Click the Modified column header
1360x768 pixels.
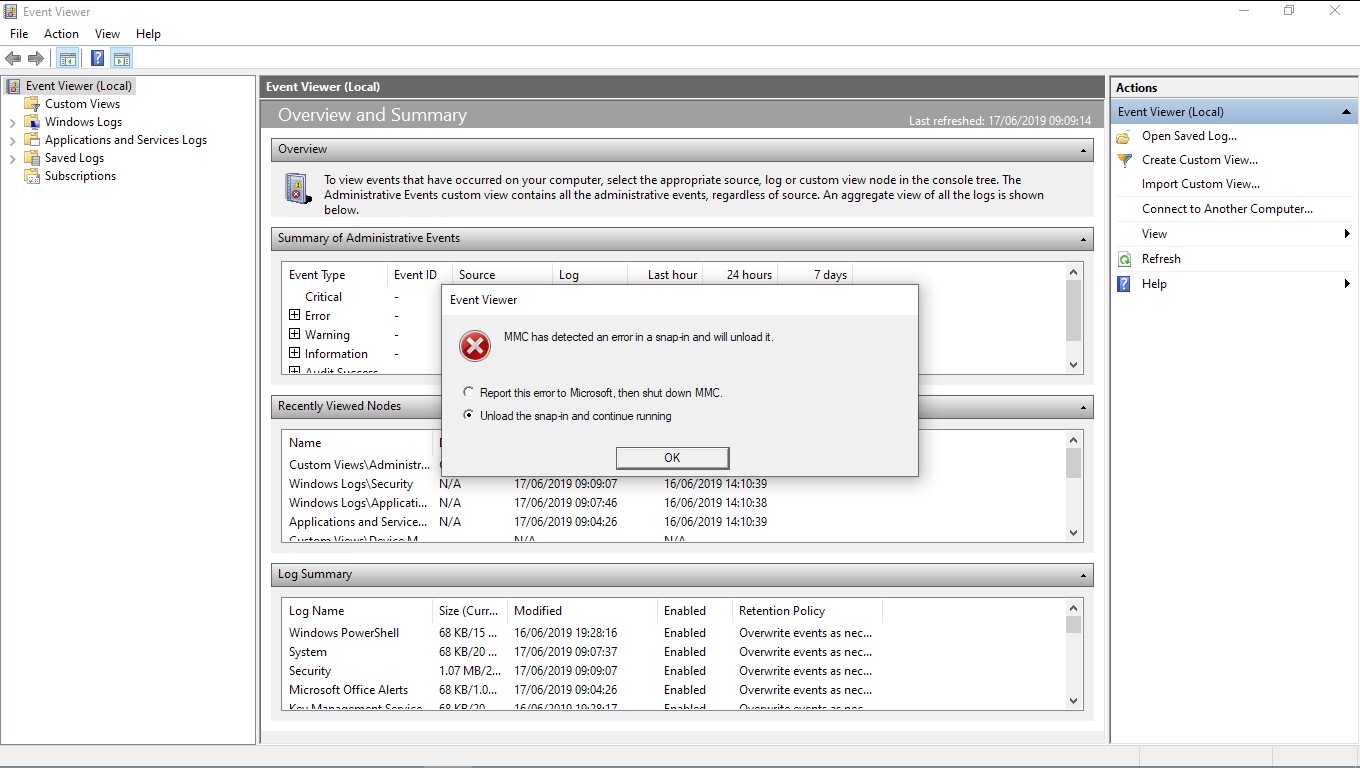click(583, 611)
